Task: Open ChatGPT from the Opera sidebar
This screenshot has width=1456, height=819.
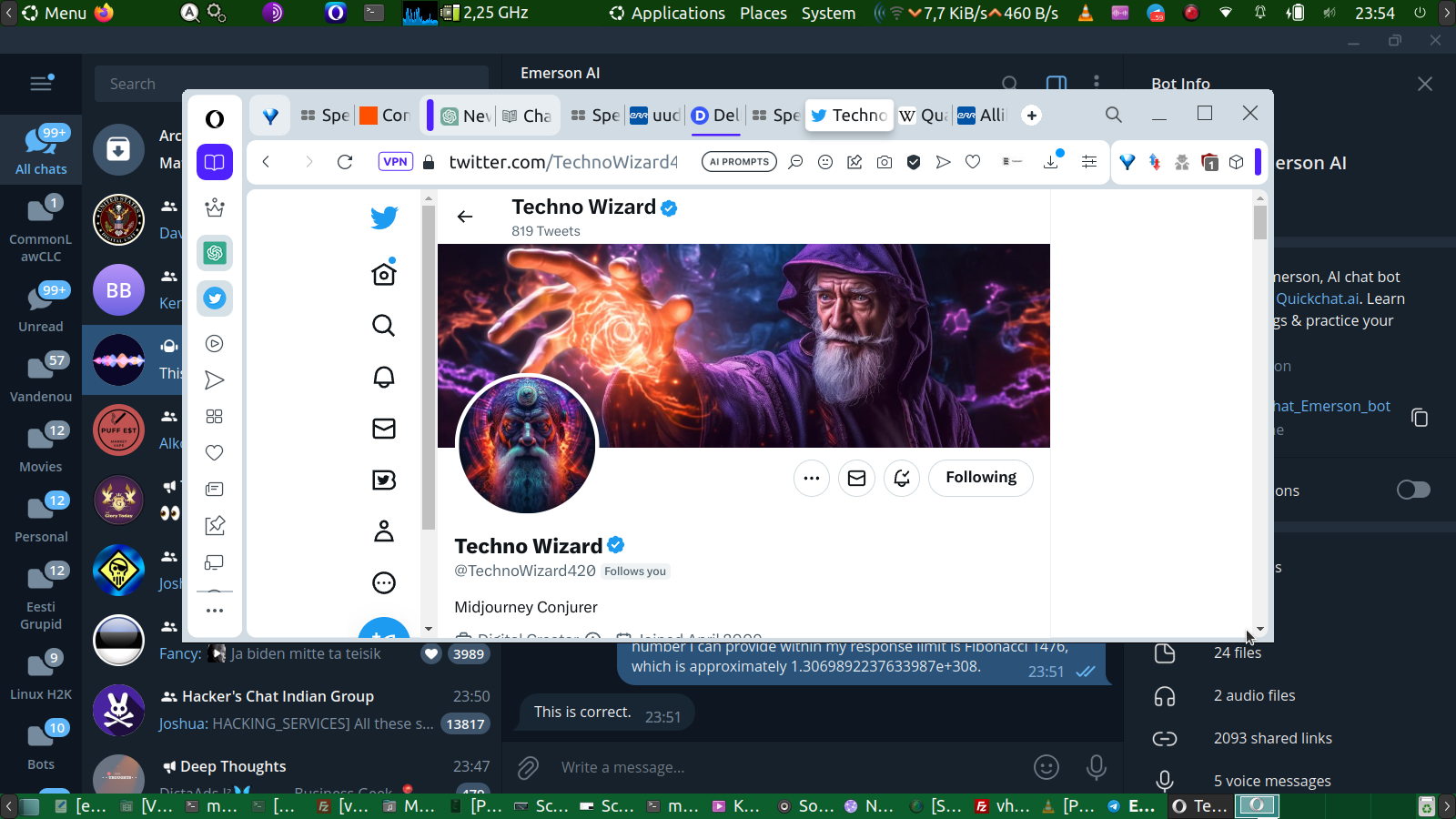Action: (215, 253)
